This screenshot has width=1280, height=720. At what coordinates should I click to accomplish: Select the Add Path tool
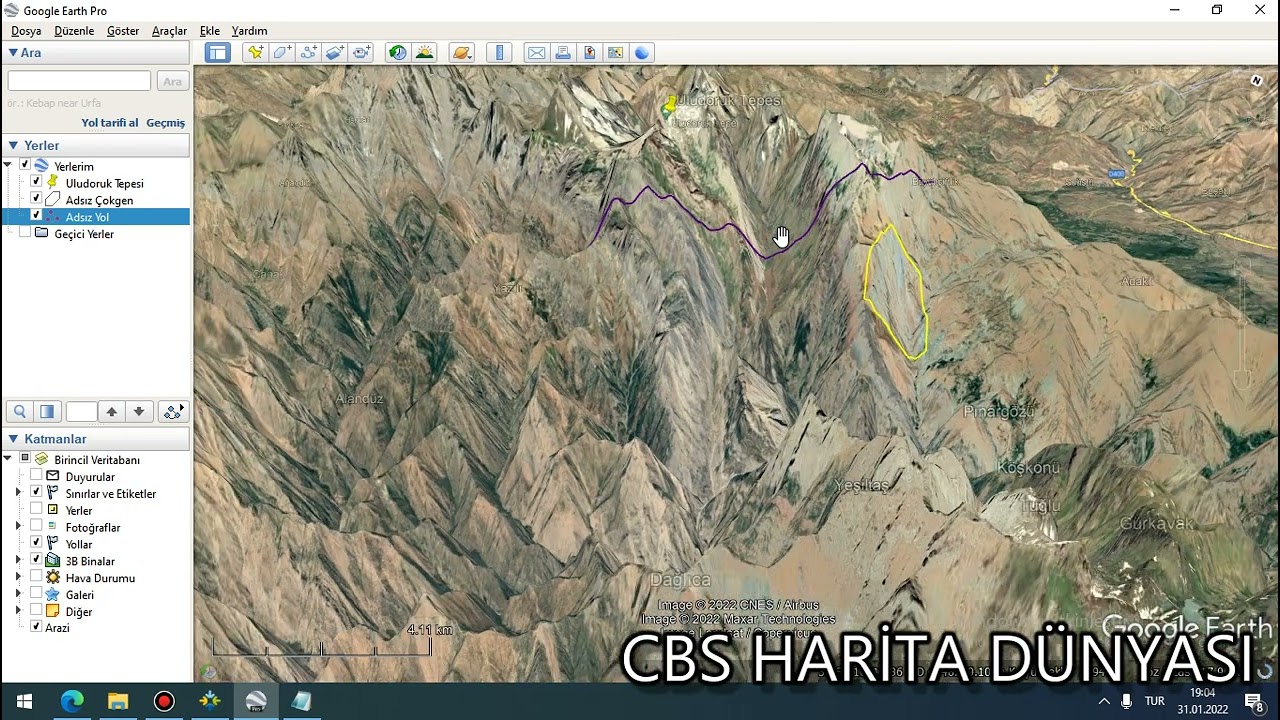[309, 53]
